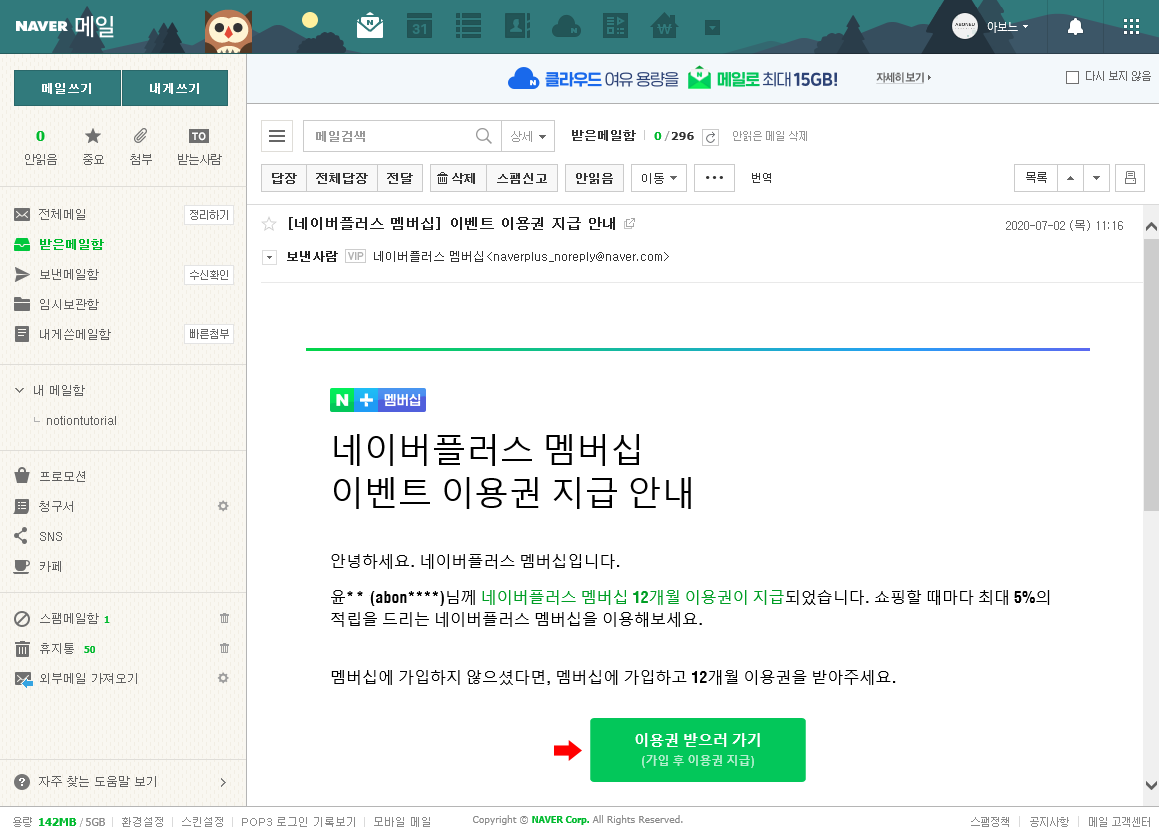Image resolution: width=1159 pixels, height=836 pixels.
Task: Open 휴지통 trash folder
Action: (x=57, y=648)
